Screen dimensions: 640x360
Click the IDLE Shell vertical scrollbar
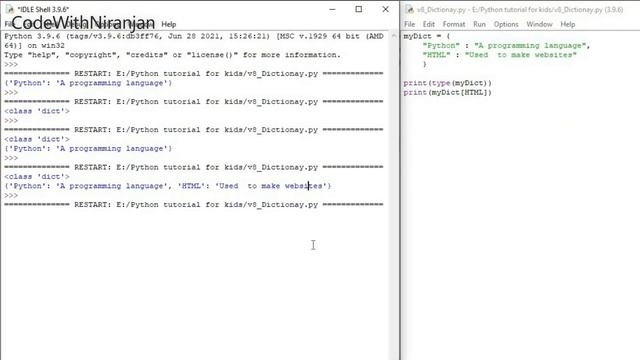coord(394,196)
